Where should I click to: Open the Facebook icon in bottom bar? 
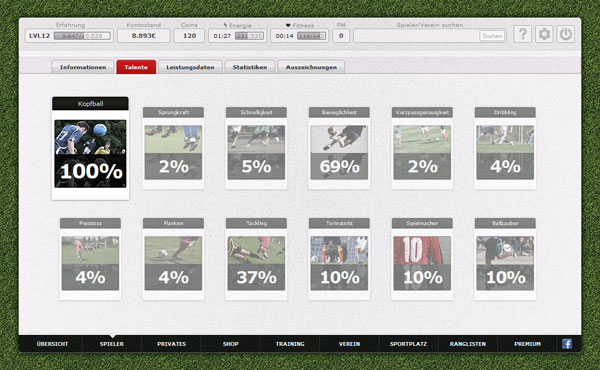(x=567, y=344)
